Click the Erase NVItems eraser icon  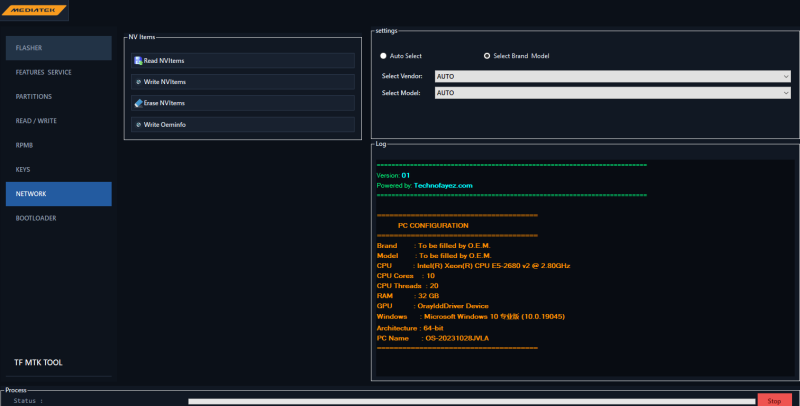[x=138, y=103]
